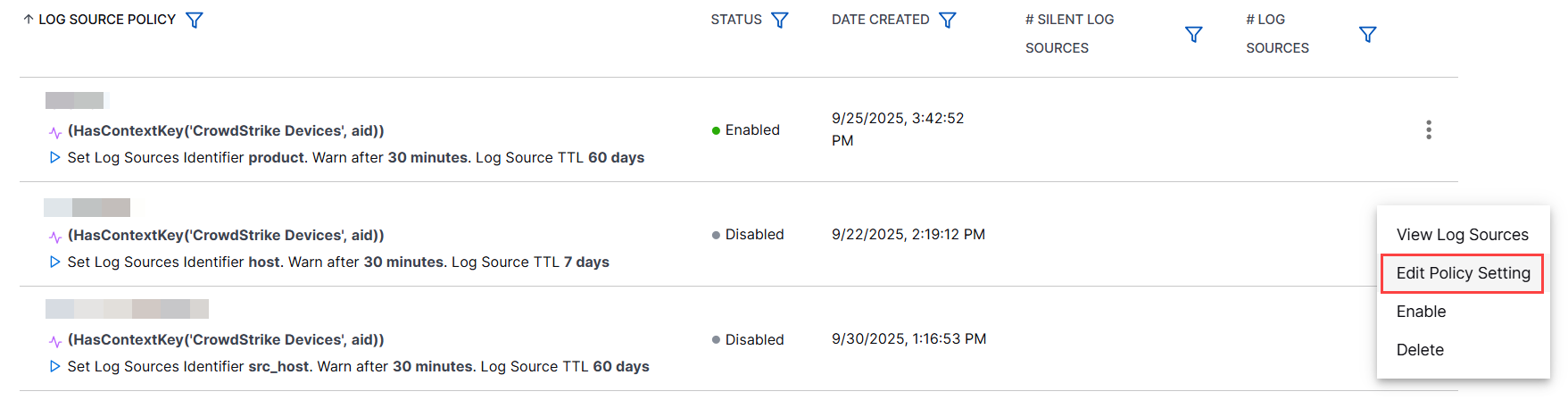Click the activity icon on the product policy
Viewport: 1568px width, 400px height.
(x=55, y=132)
